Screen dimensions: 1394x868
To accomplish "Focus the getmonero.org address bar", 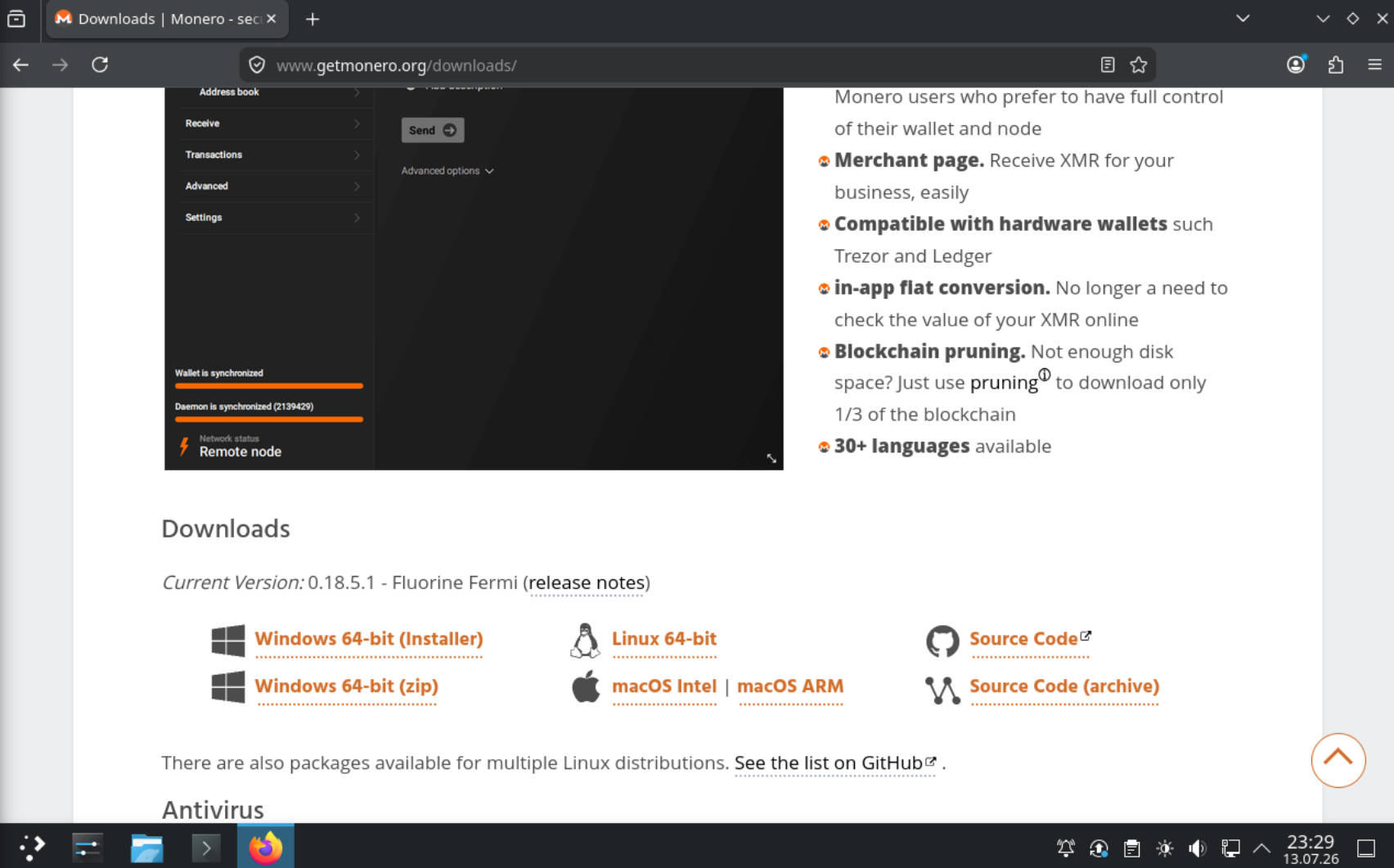I will coord(679,65).
